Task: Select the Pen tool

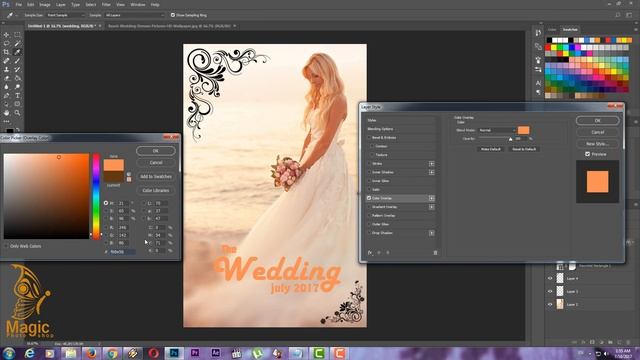Action: tap(7, 96)
